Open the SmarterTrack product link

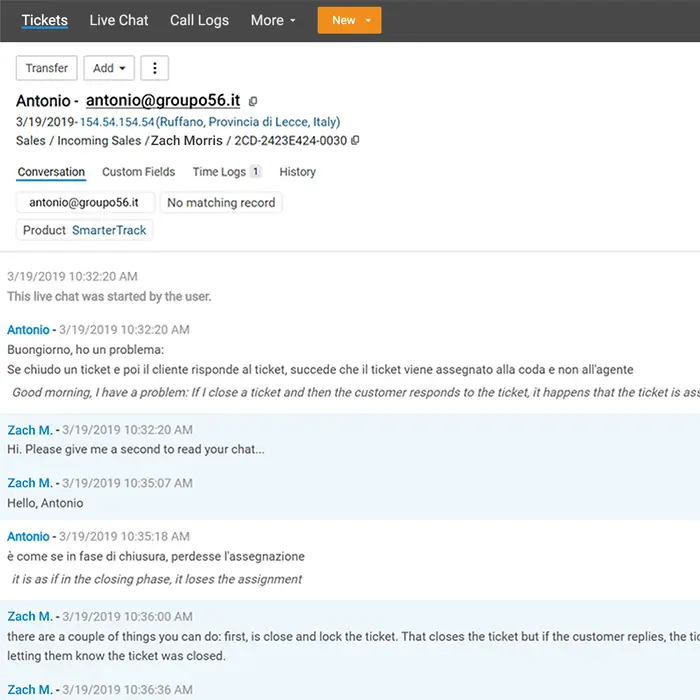(x=109, y=230)
